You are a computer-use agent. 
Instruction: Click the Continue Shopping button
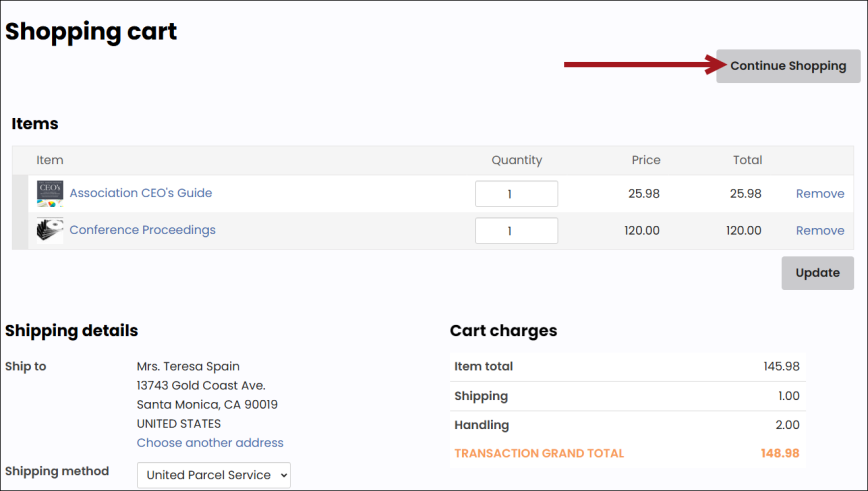(788, 66)
